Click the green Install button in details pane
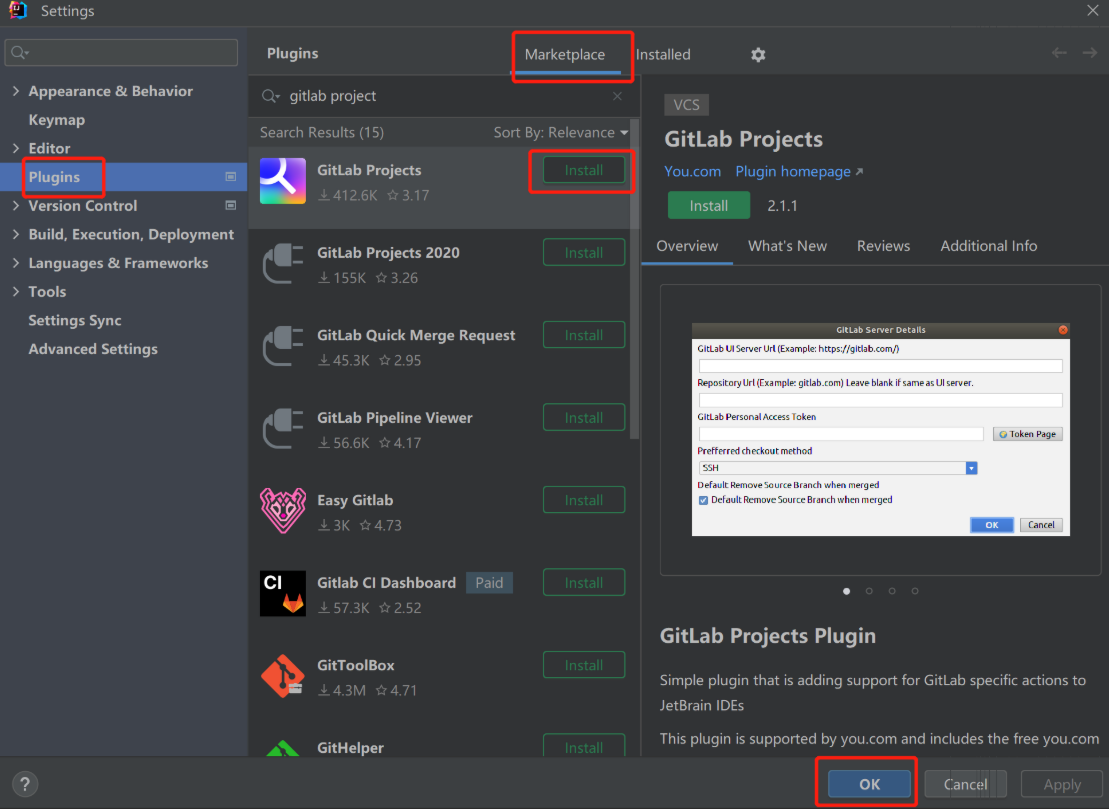 coord(709,206)
